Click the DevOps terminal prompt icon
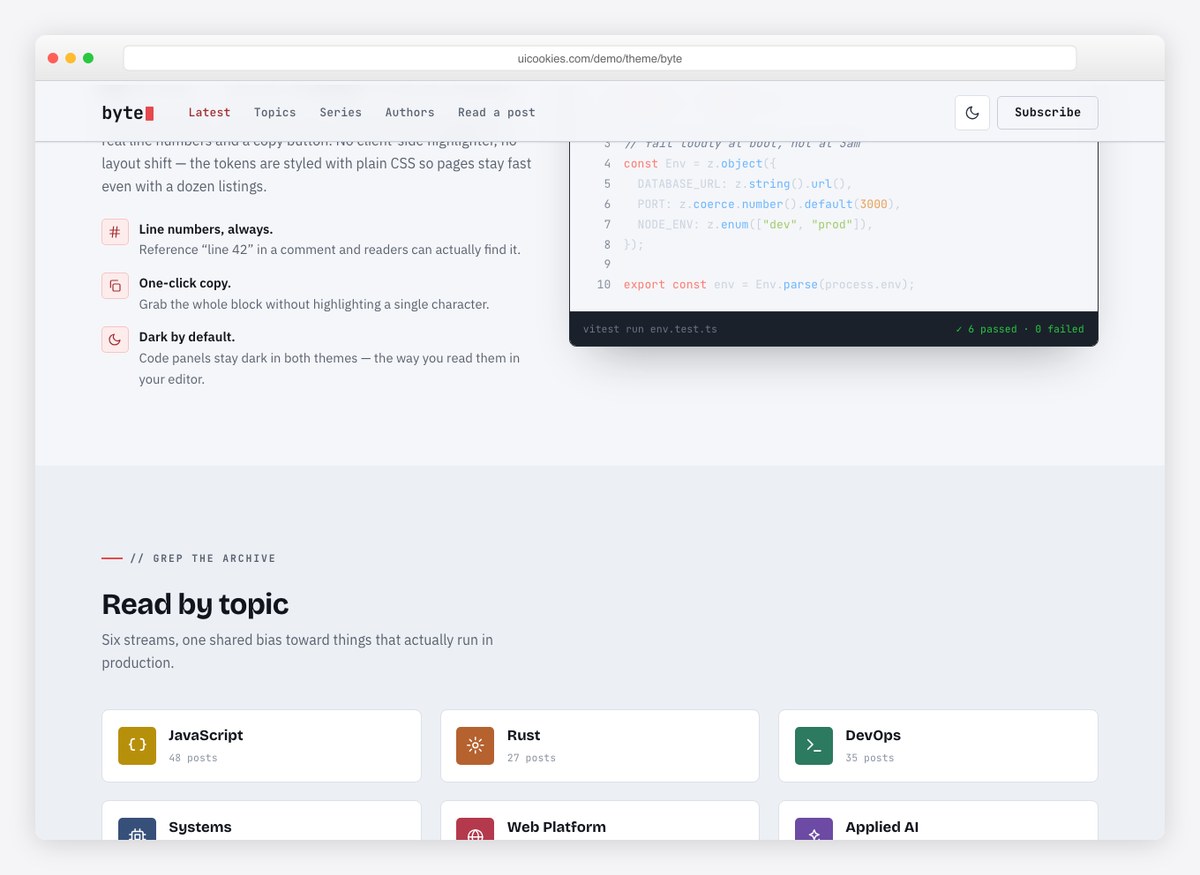The width and height of the screenshot is (1200, 875). [814, 746]
